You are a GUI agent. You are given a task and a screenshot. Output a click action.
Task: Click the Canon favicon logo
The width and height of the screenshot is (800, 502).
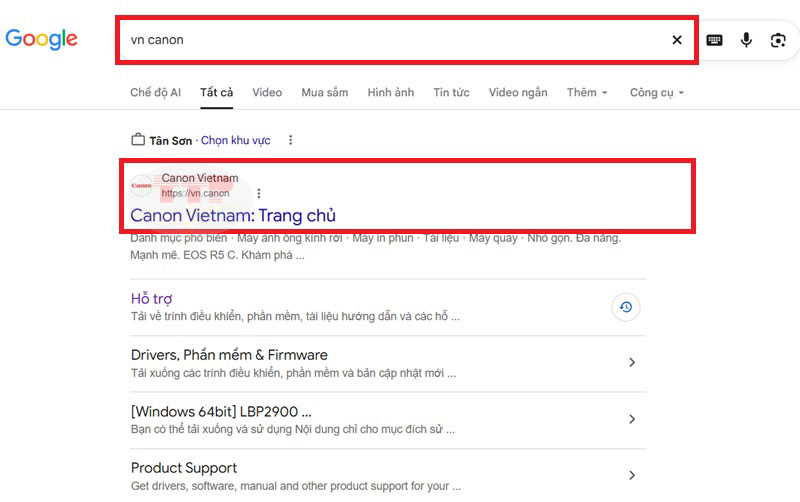click(x=141, y=185)
